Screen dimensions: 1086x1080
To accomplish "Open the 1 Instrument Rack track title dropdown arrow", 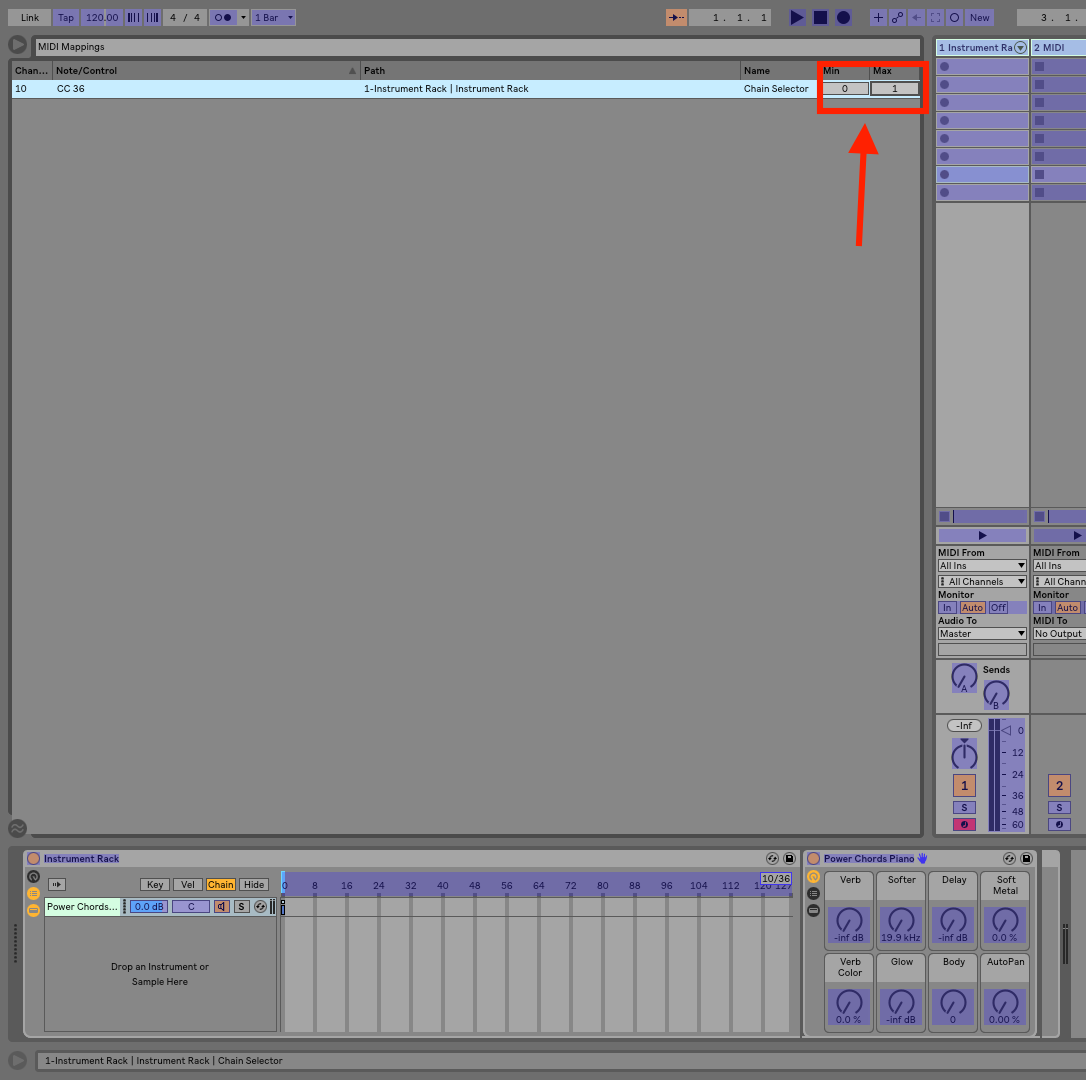I will [x=1020, y=48].
